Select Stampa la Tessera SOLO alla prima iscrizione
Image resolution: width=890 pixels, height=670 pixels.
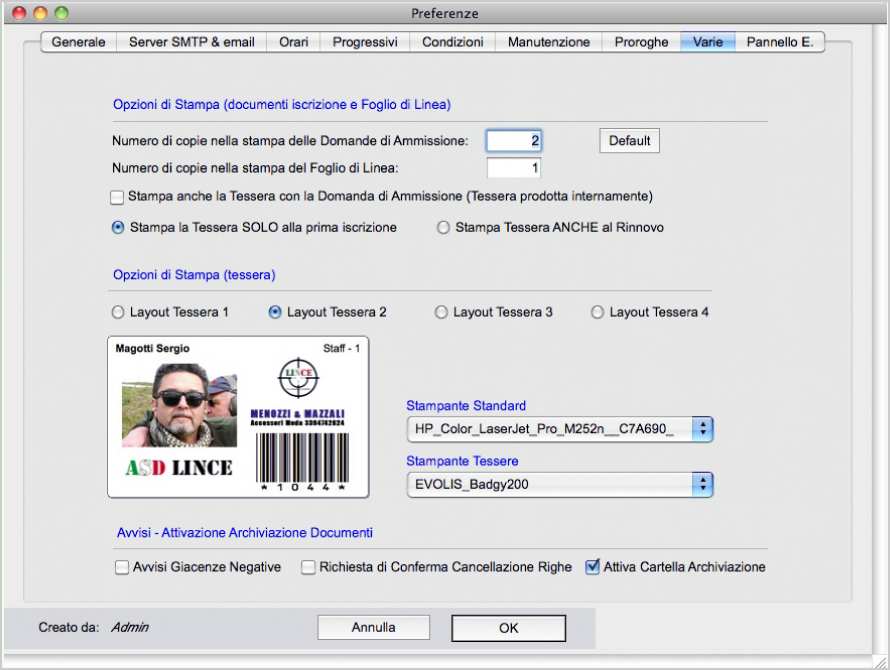(x=118, y=228)
